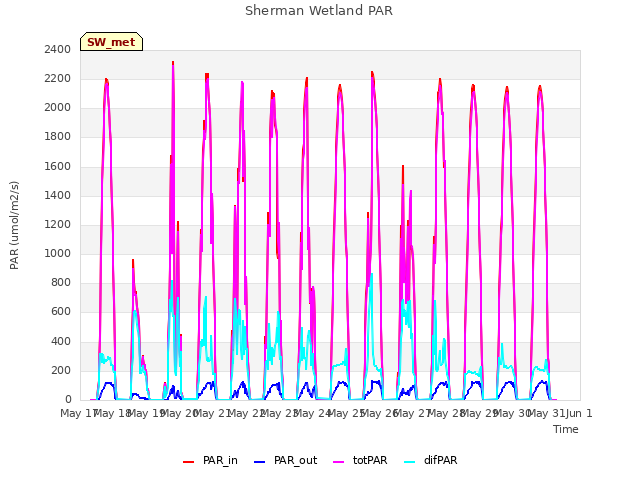Viewport: 640px width, 480px height.
Task: Click the 1400 y-axis tick label
Action: coord(58,195)
